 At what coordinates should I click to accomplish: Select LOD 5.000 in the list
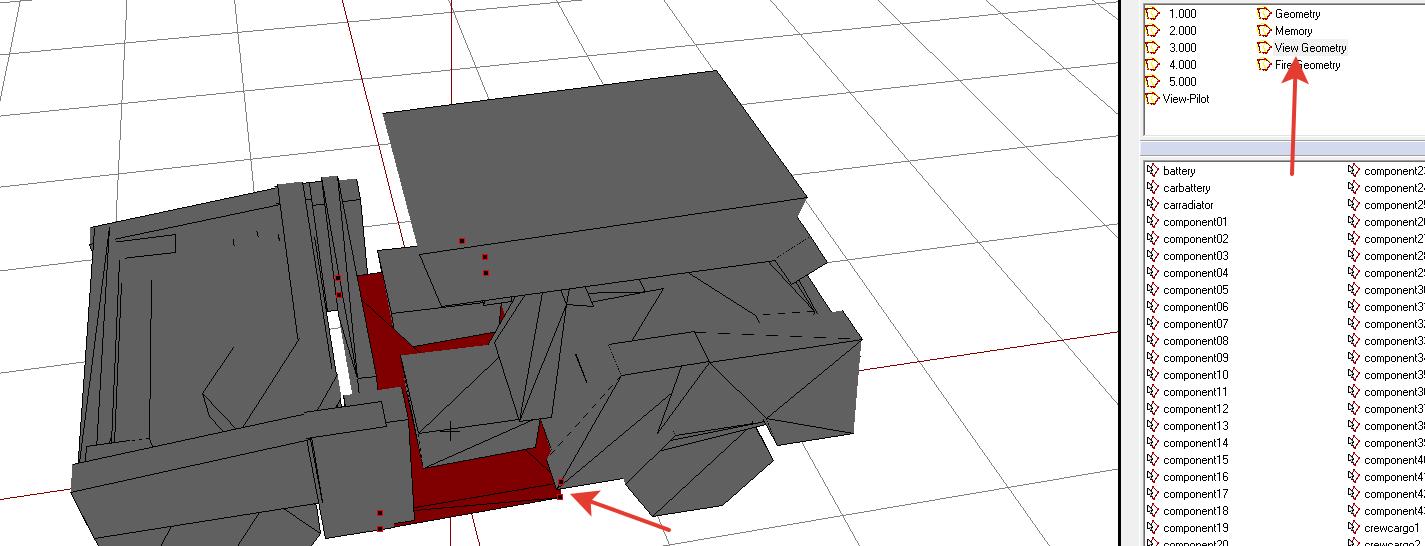pos(1181,82)
